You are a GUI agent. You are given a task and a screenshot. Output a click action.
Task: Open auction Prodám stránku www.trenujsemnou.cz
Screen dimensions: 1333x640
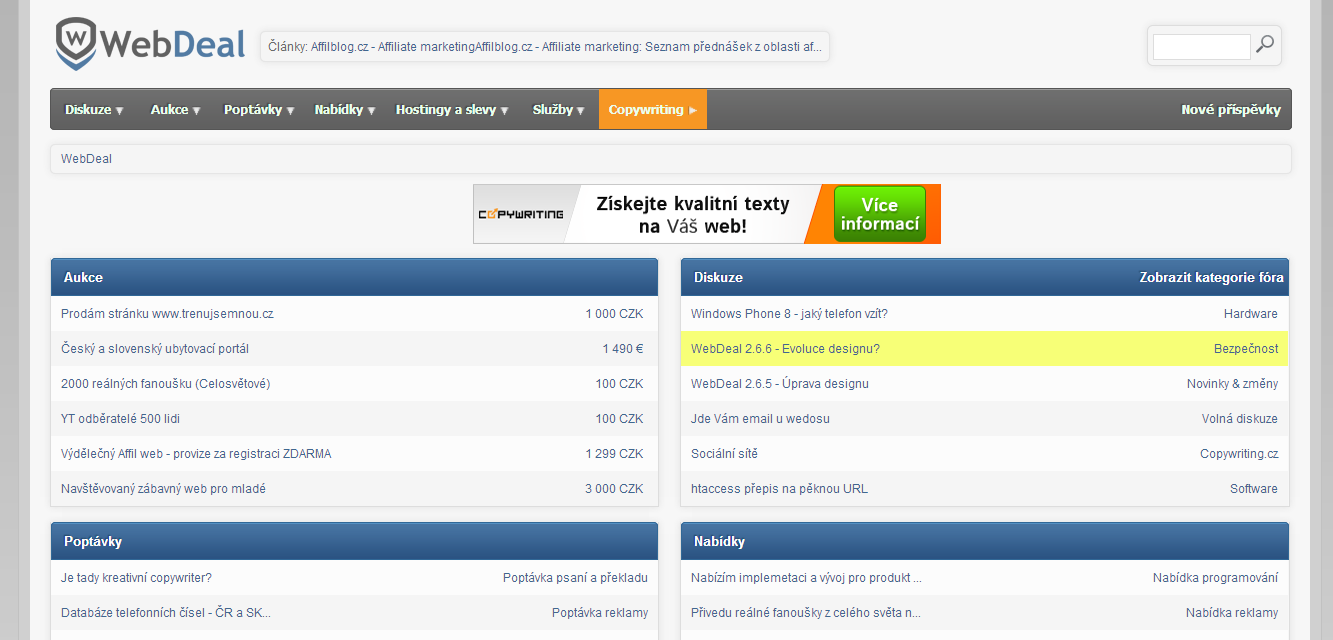(167, 314)
